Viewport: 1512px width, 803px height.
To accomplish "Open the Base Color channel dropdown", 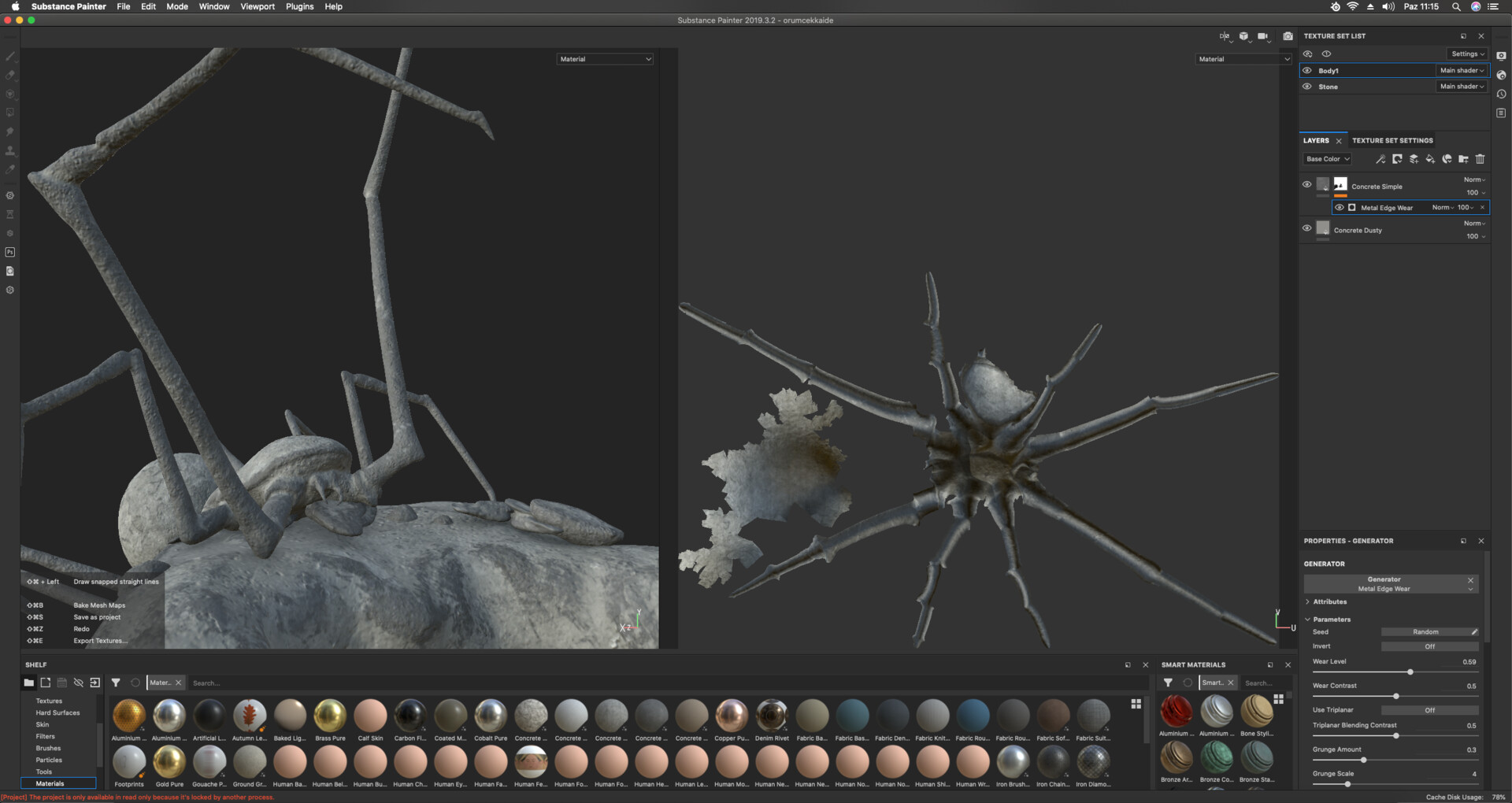I will (x=1328, y=159).
